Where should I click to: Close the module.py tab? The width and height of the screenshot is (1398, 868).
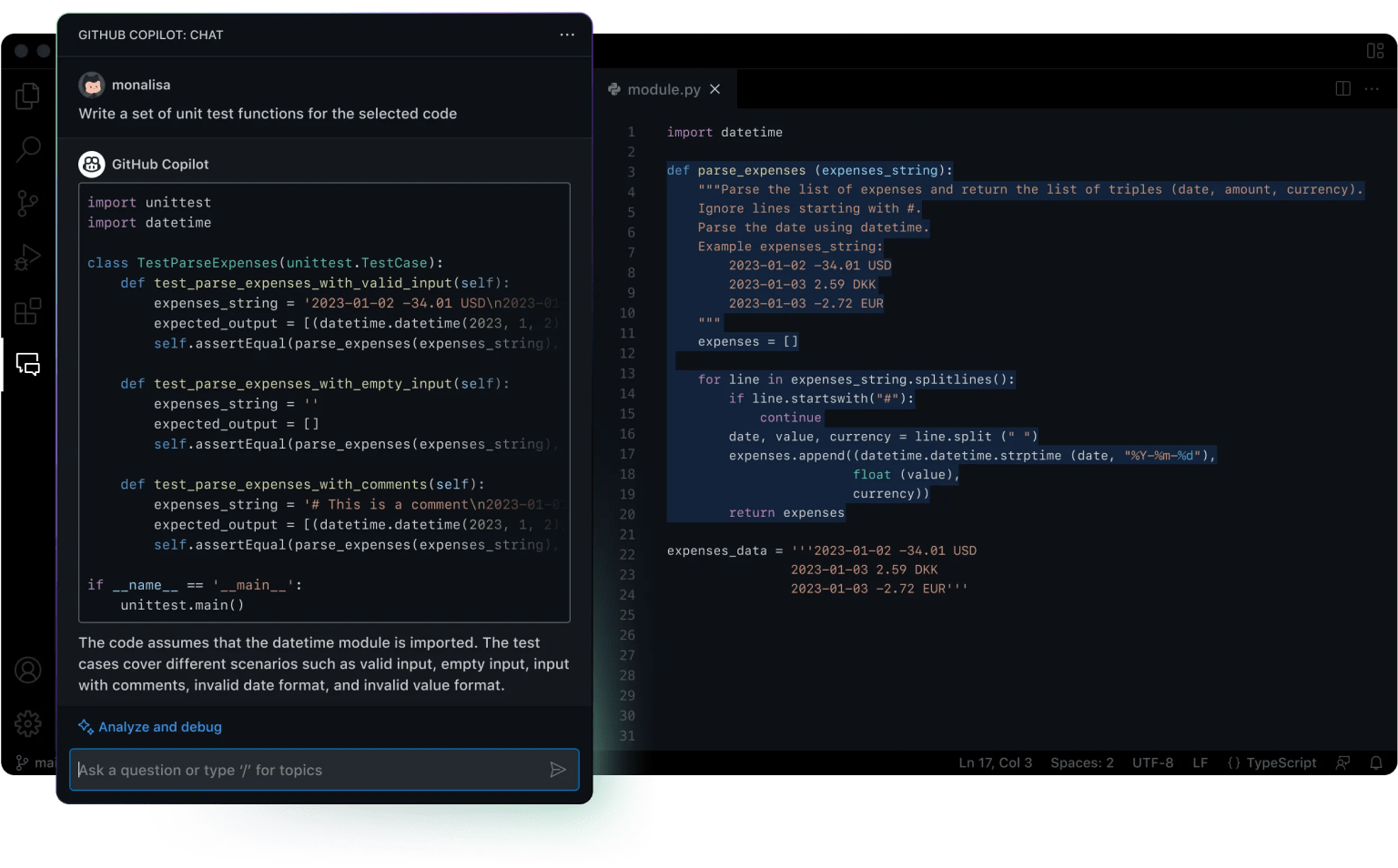coord(715,89)
